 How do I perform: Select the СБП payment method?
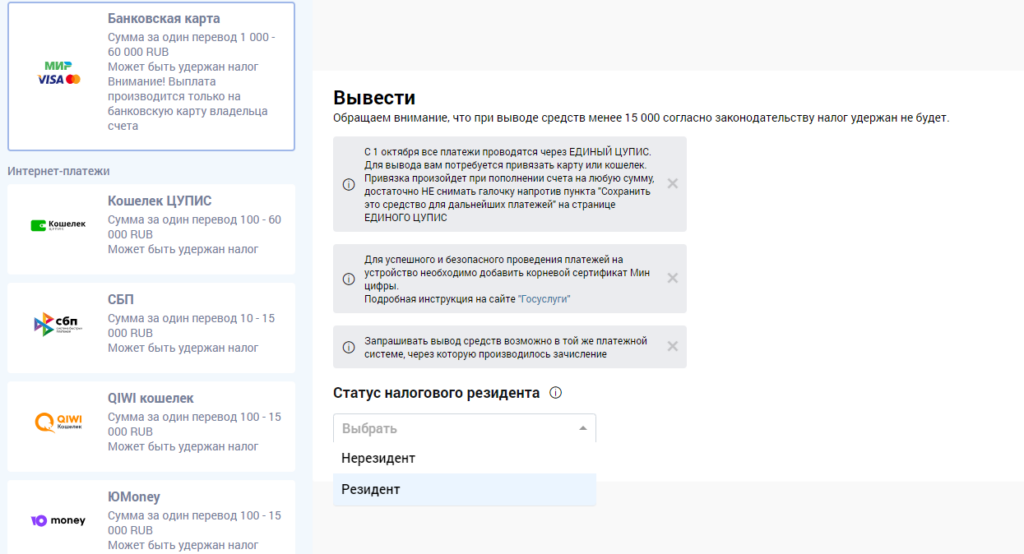point(151,328)
